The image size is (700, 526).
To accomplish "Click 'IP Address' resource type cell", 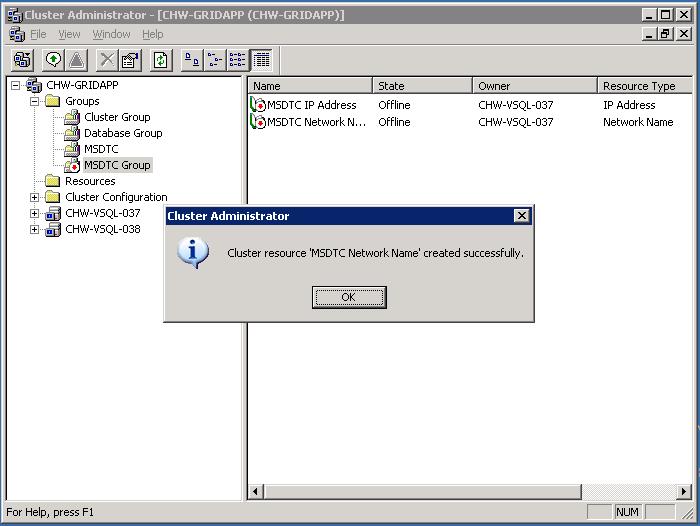I will pyautogui.click(x=629, y=105).
